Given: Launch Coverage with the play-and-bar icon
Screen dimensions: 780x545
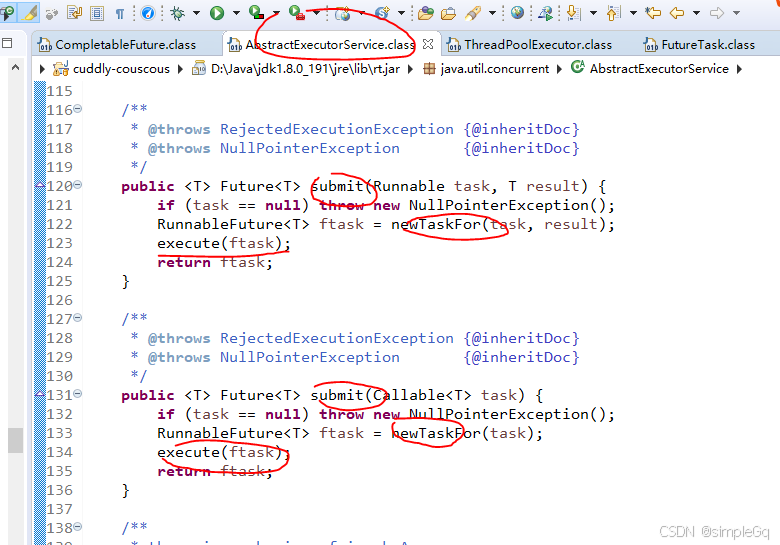Looking at the screenshot, I should 256,12.
